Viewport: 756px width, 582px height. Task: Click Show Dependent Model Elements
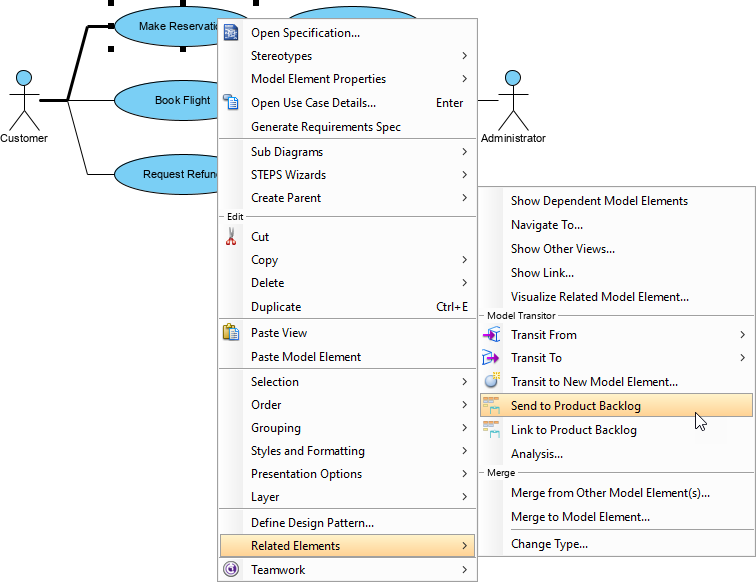pyautogui.click(x=599, y=201)
